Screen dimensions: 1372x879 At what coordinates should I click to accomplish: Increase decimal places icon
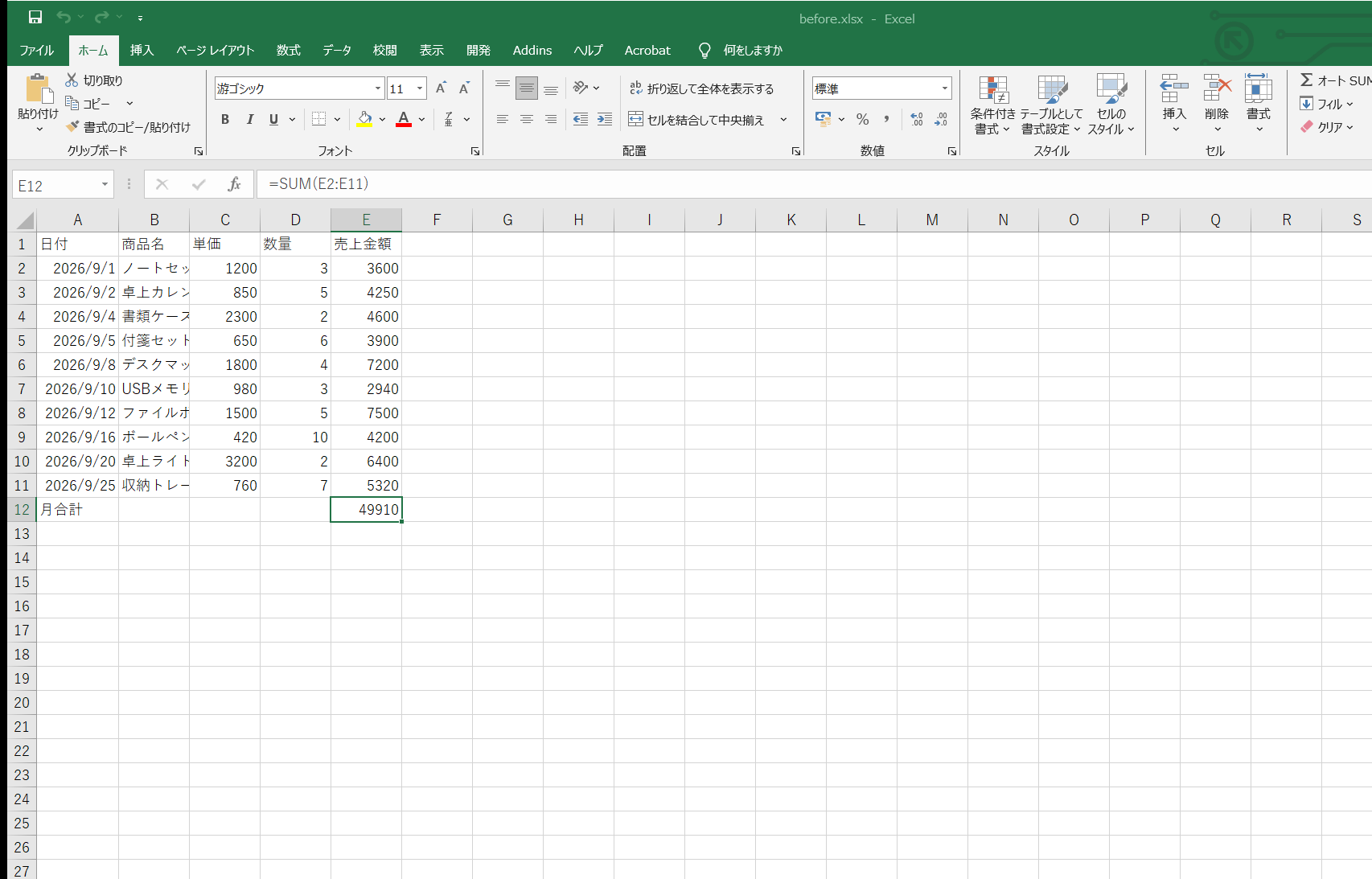[x=917, y=119]
